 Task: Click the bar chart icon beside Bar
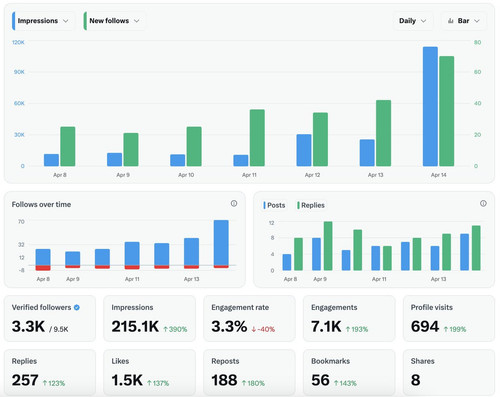[x=451, y=21]
